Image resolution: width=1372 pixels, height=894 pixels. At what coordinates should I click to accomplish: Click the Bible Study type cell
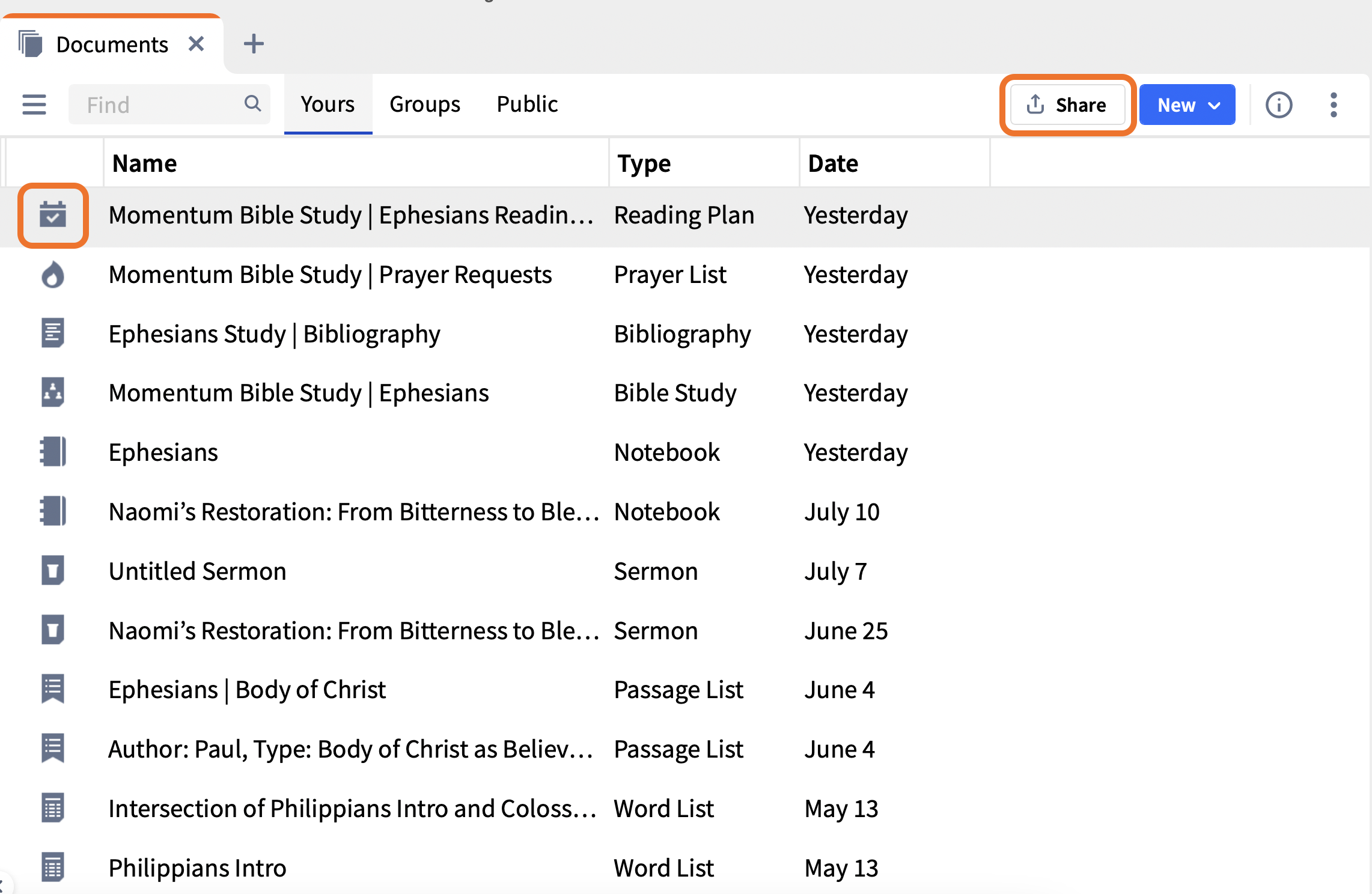click(x=675, y=393)
